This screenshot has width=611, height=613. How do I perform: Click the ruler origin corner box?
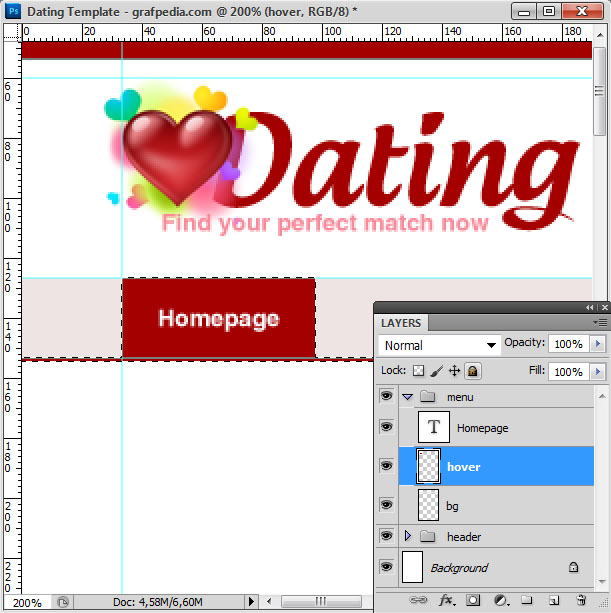click(12, 32)
